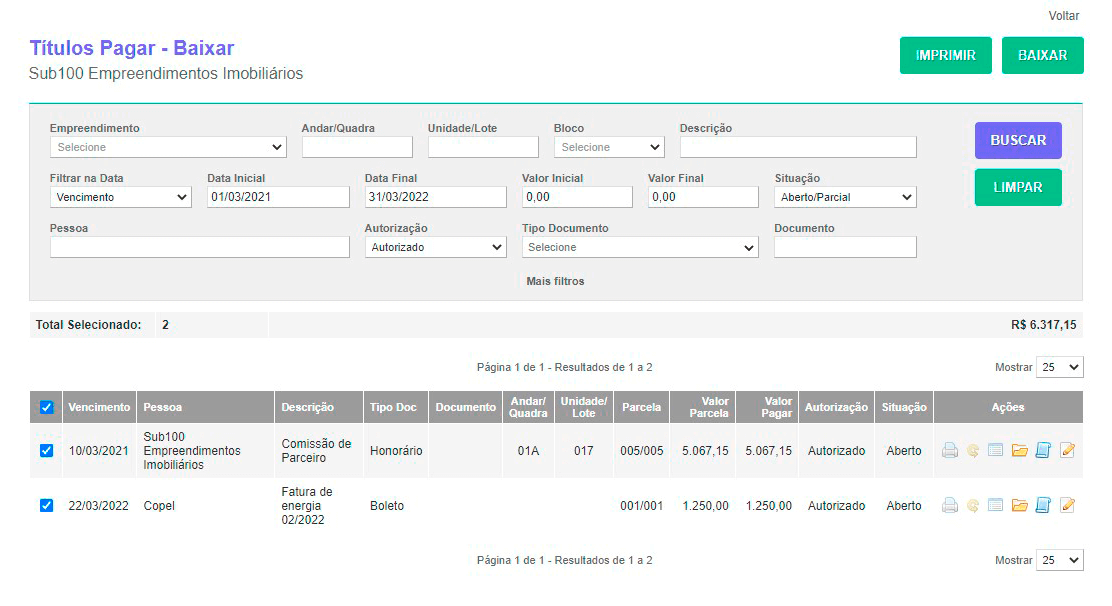Click the circular arrow icon in the Comissão de Parceiro row

[972, 451]
